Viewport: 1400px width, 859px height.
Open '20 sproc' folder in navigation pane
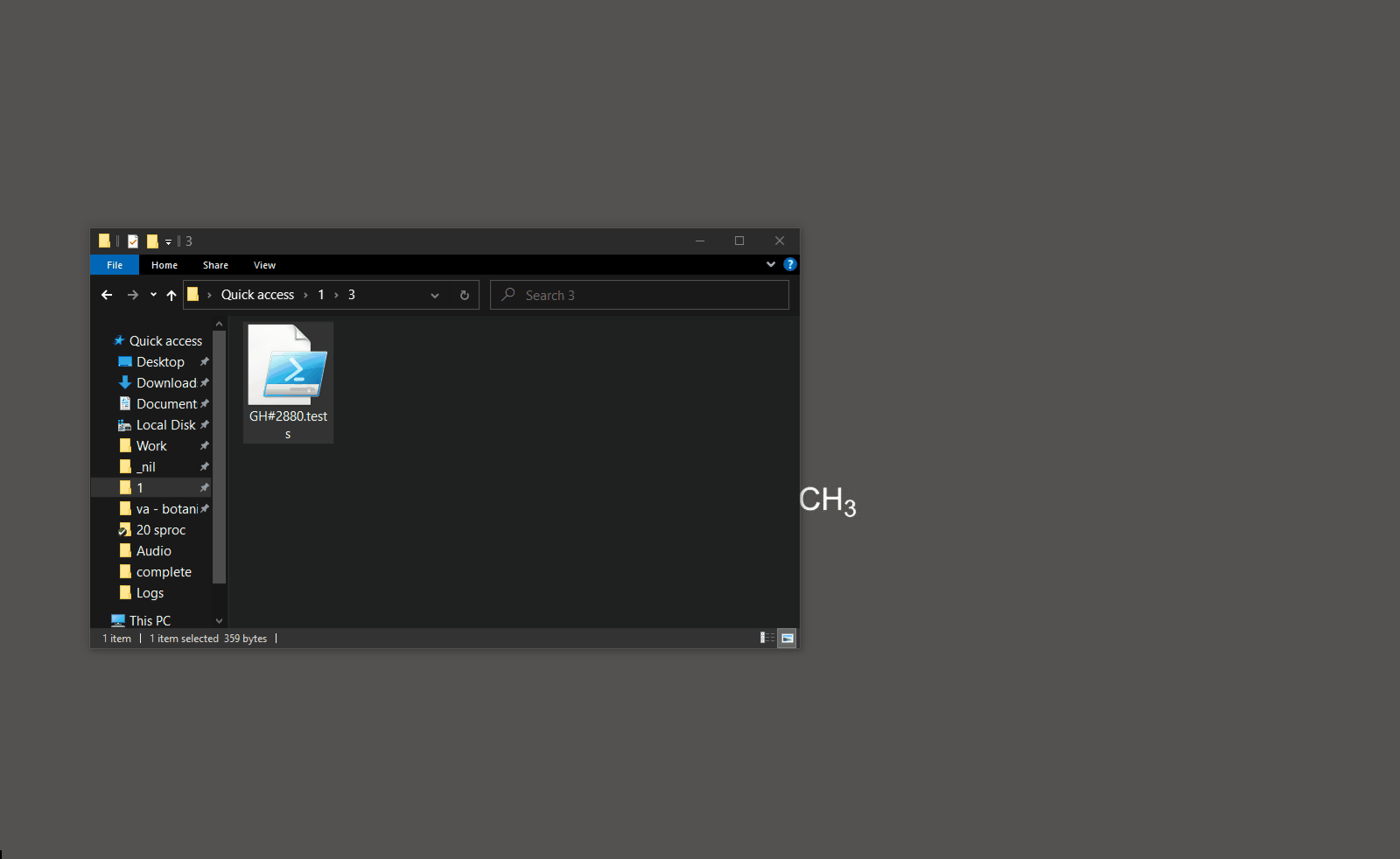point(161,530)
